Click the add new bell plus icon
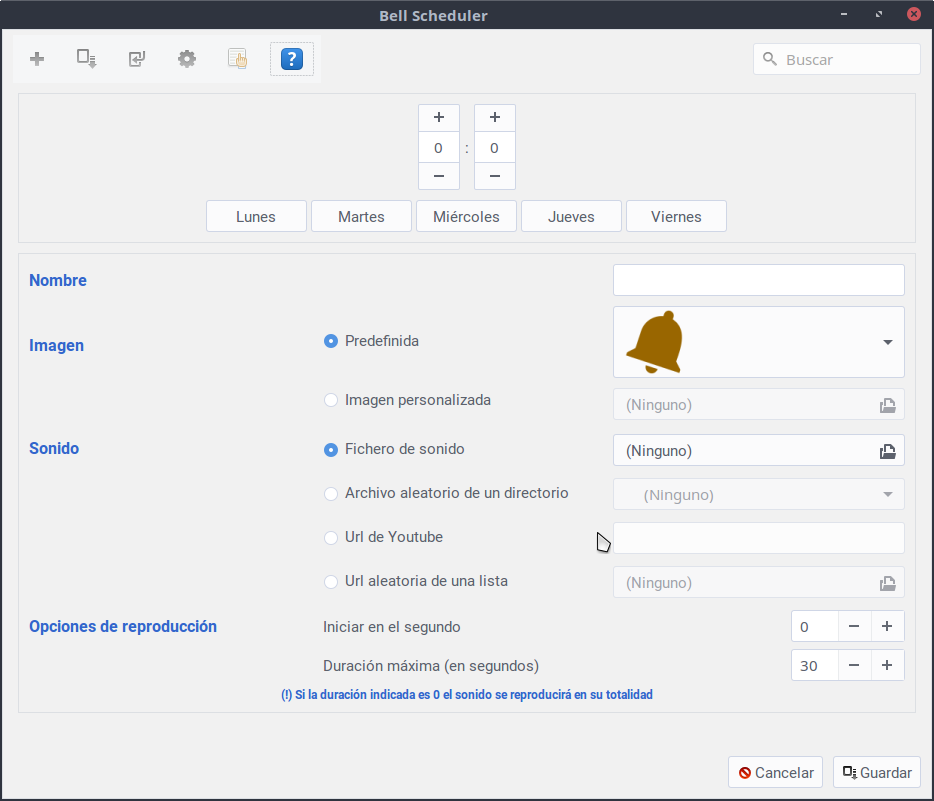The height and width of the screenshot is (801, 934). (37, 59)
